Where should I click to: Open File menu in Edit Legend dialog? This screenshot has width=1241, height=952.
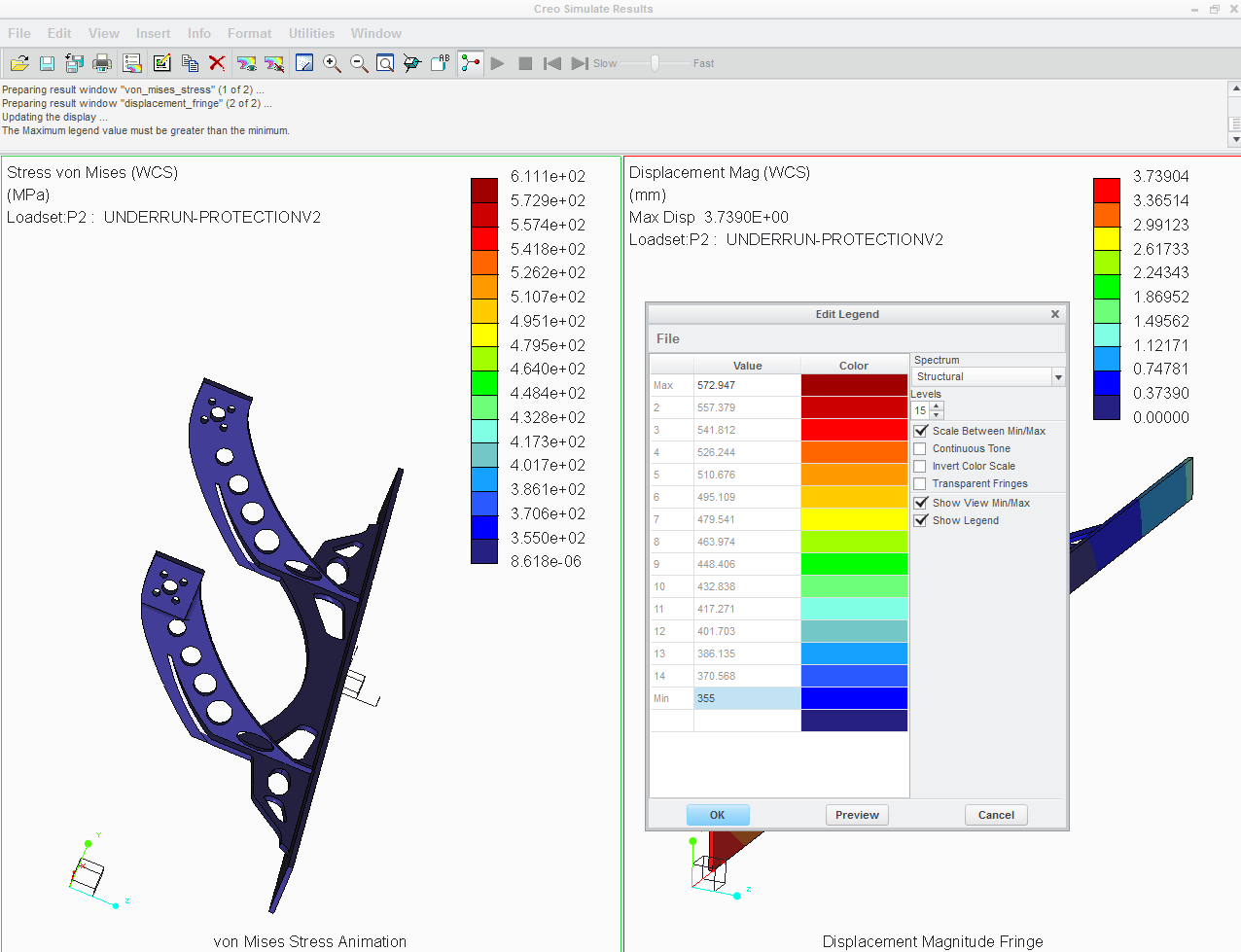point(668,338)
